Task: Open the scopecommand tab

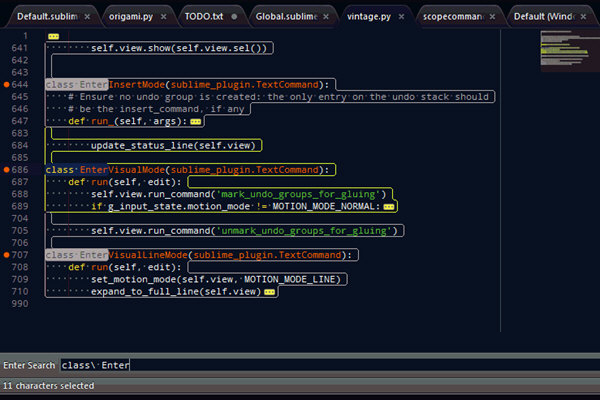Action: point(453,16)
